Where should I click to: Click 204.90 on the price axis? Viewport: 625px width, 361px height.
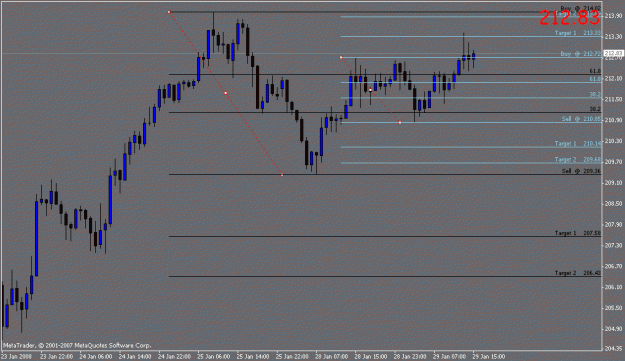(613, 329)
